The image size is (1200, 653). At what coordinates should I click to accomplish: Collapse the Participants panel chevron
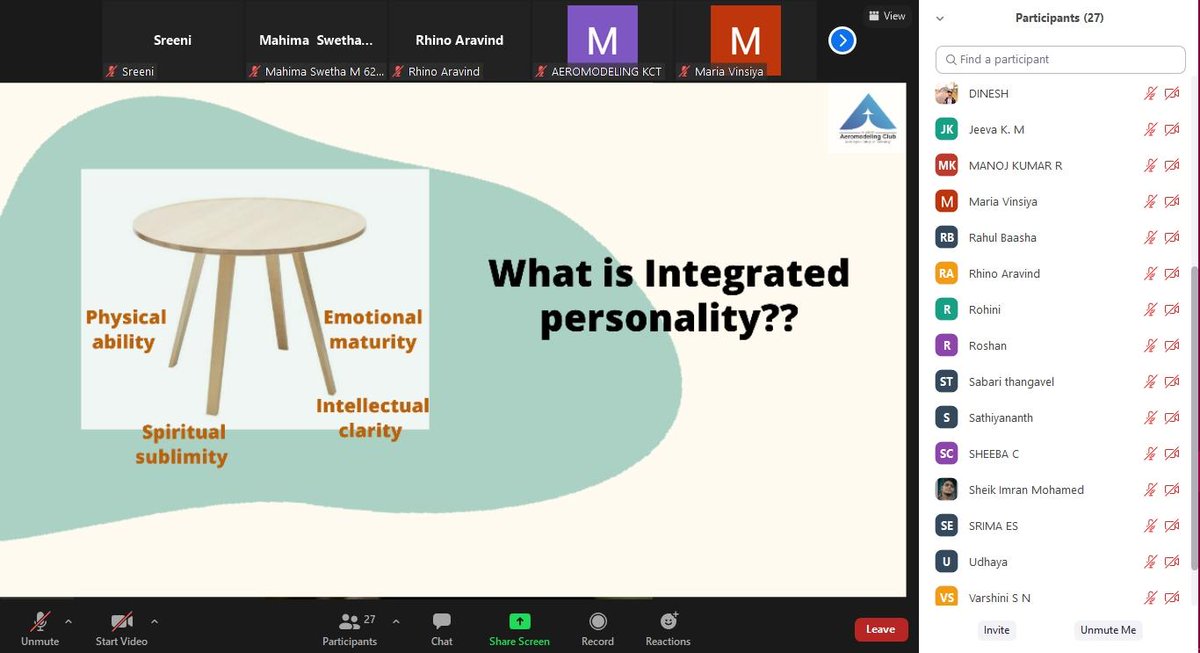940,18
